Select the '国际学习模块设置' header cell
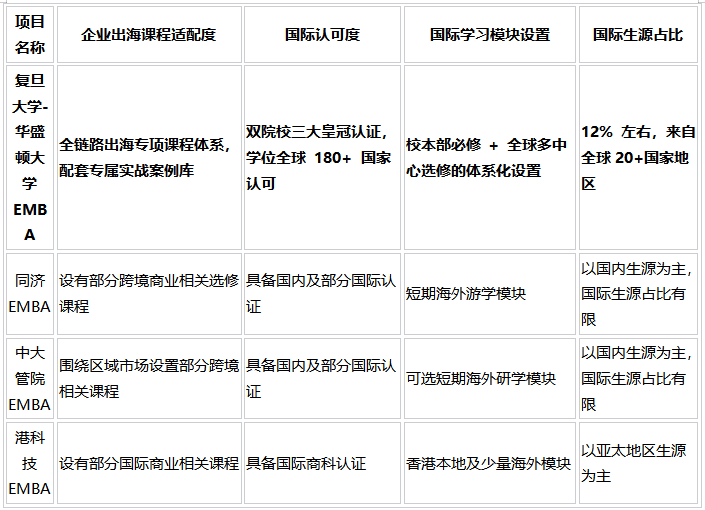The image size is (705, 510). pos(490,34)
